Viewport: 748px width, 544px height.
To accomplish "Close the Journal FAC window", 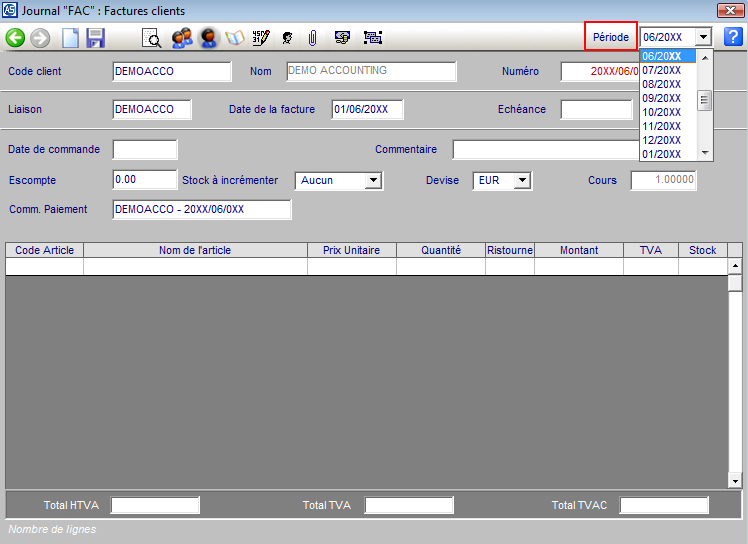I will click(x=730, y=10).
